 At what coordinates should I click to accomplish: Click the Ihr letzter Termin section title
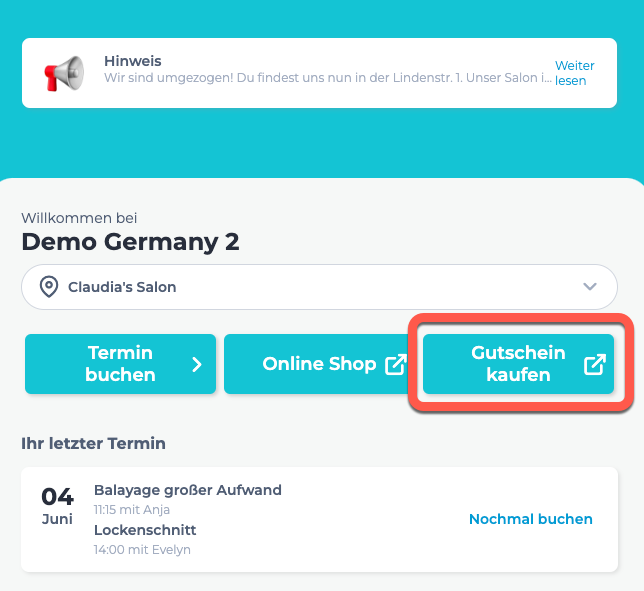pyautogui.click(x=94, y=444)
